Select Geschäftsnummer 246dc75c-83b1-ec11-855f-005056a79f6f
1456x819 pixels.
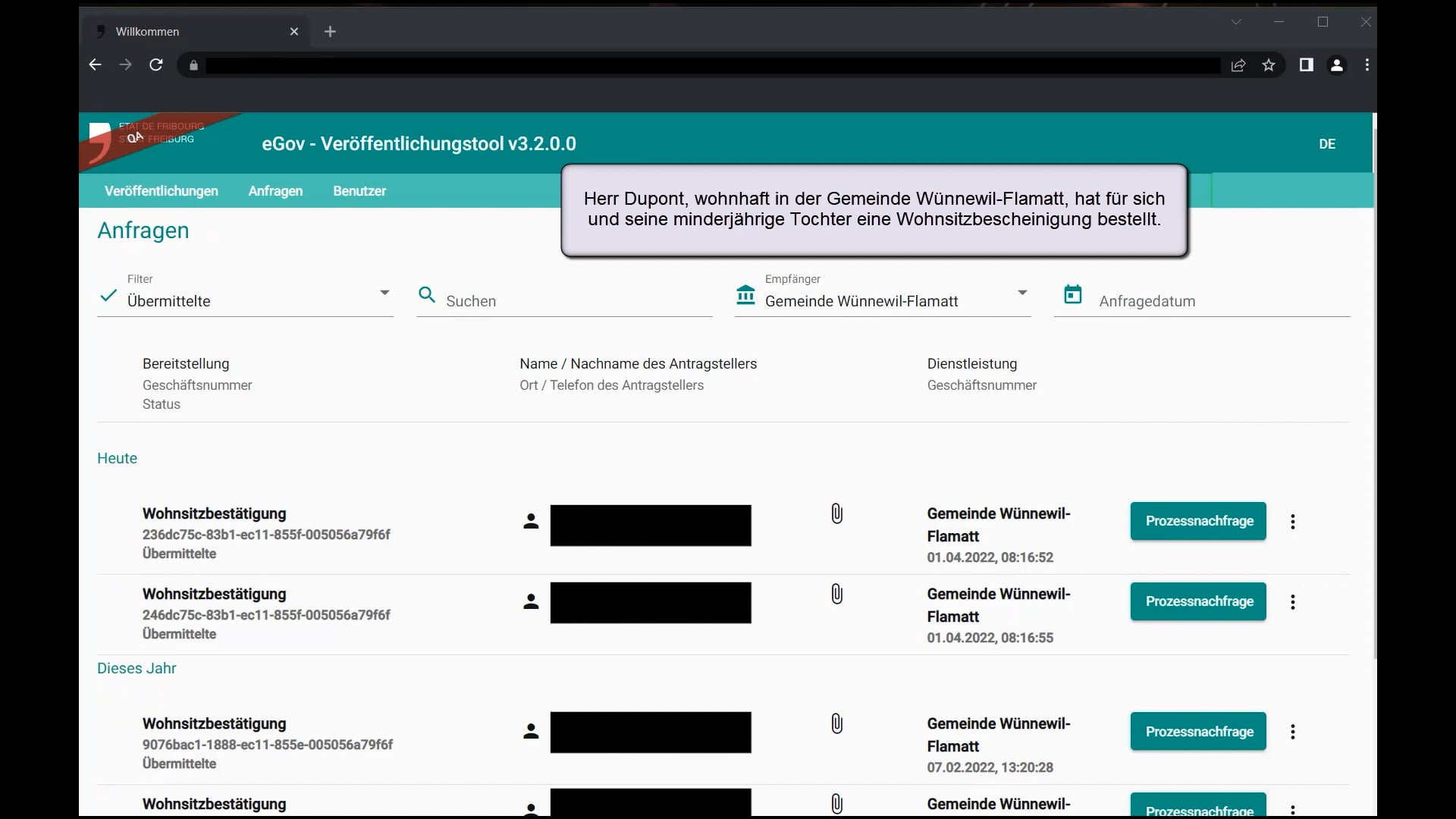(266, 615)
